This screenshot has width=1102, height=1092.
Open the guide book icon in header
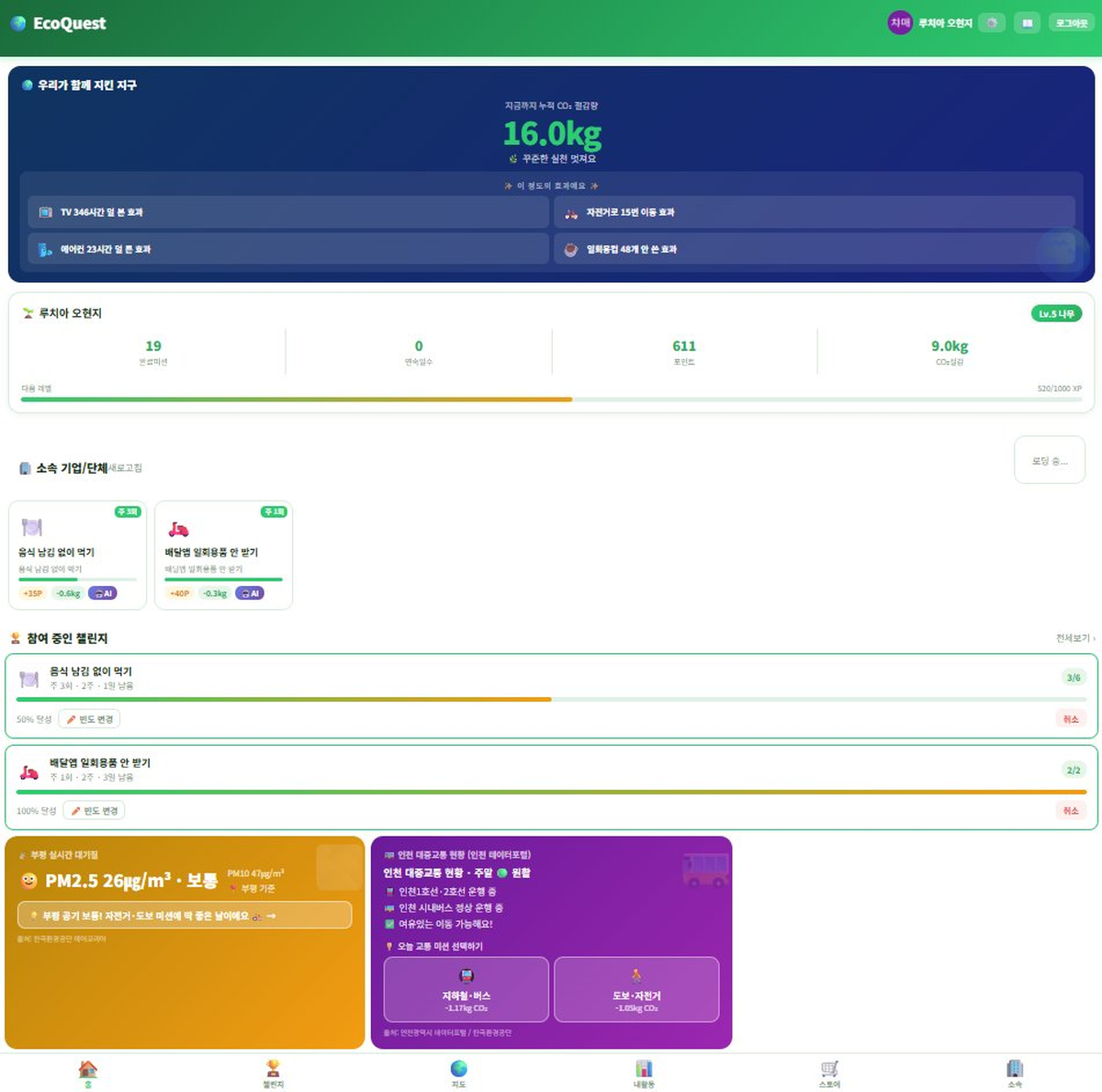(x=1028, y=23)
